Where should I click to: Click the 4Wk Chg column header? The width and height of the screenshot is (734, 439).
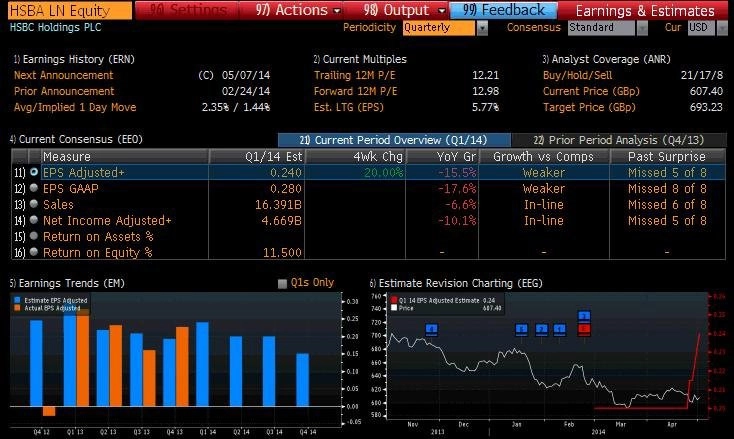tap(355, 156)
